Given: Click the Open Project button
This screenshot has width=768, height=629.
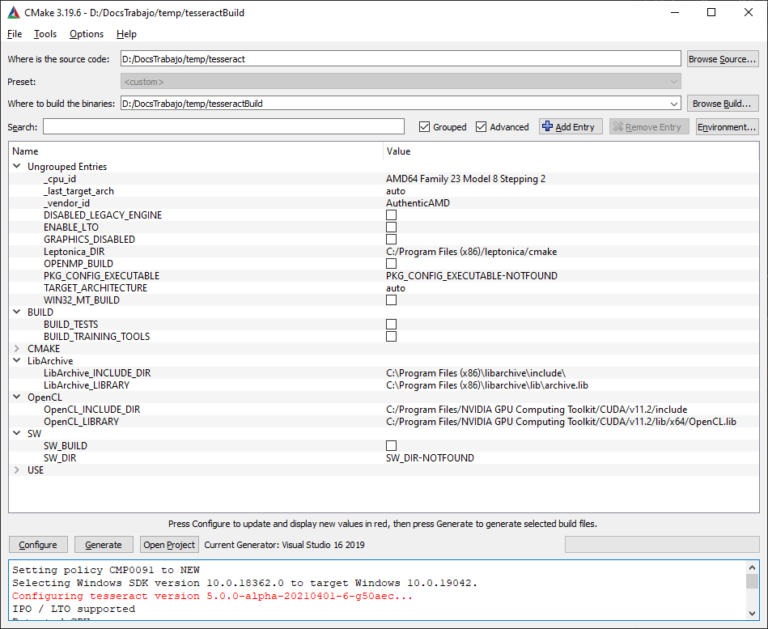Looking at the screenshot, I should point(169,545).
